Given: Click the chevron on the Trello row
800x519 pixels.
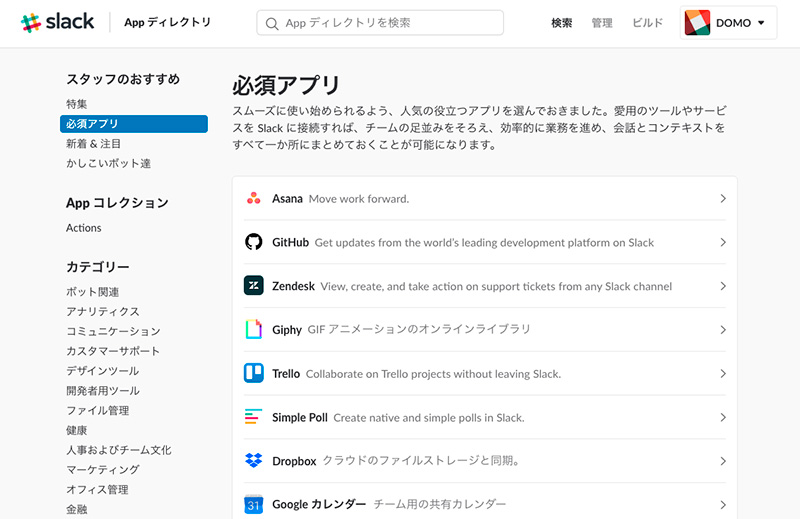Looking at the screenshot, I should click(722, 374).
